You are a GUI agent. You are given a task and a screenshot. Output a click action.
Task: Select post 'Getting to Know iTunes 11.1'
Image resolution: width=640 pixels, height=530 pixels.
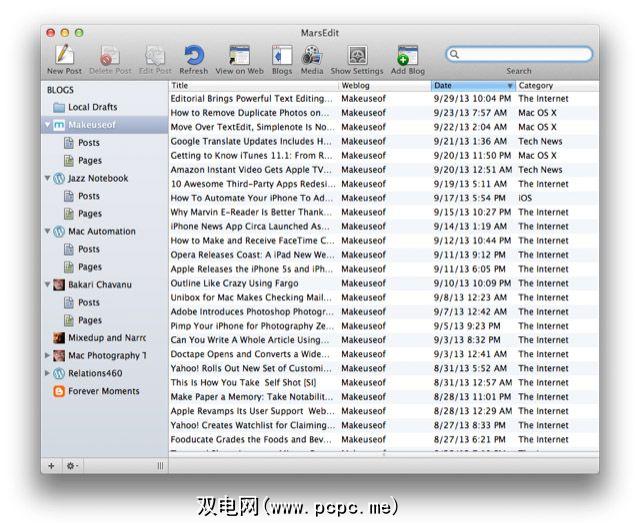(x=384, y=156)
